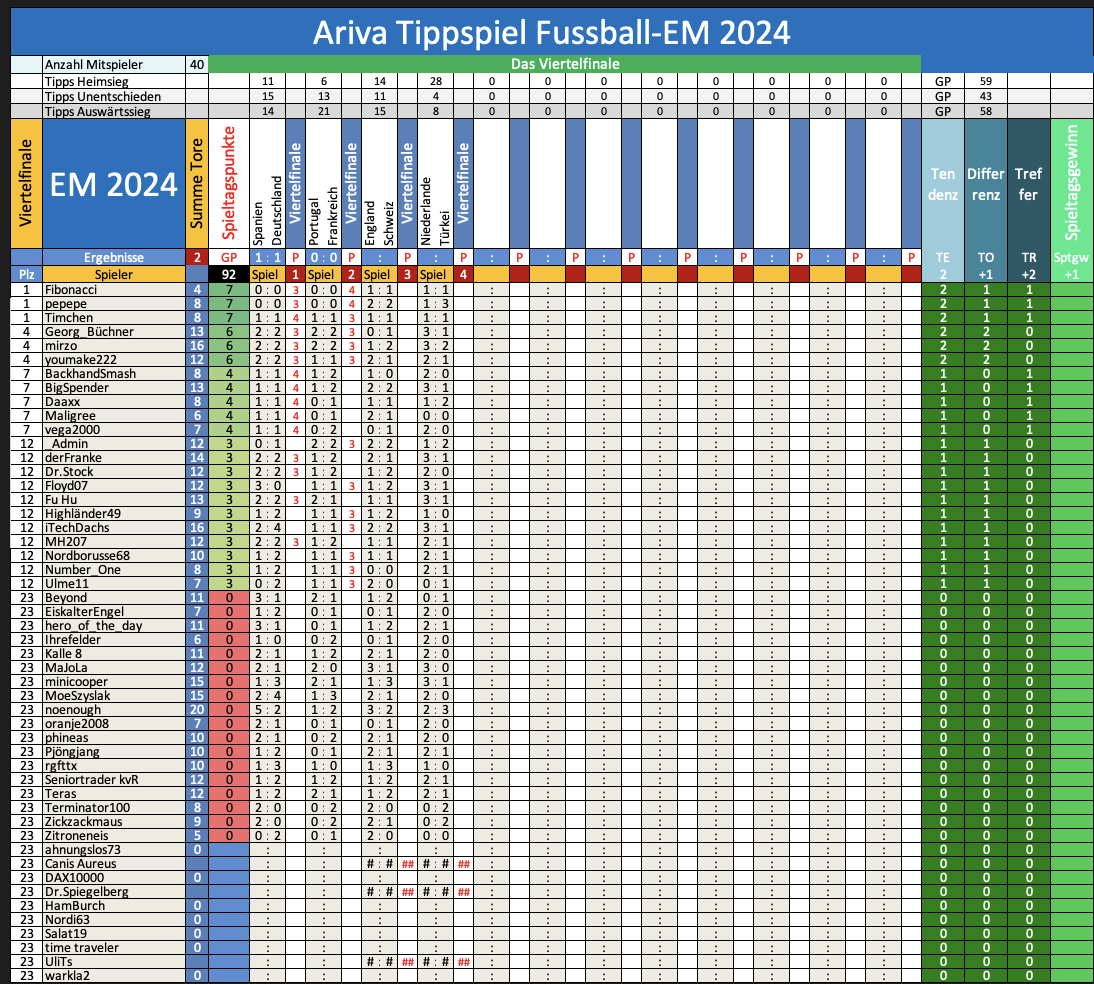
Task: Click the Ariva Tippspiel Fussball-EM 2024 title
Action: click(x=551, y=32)
